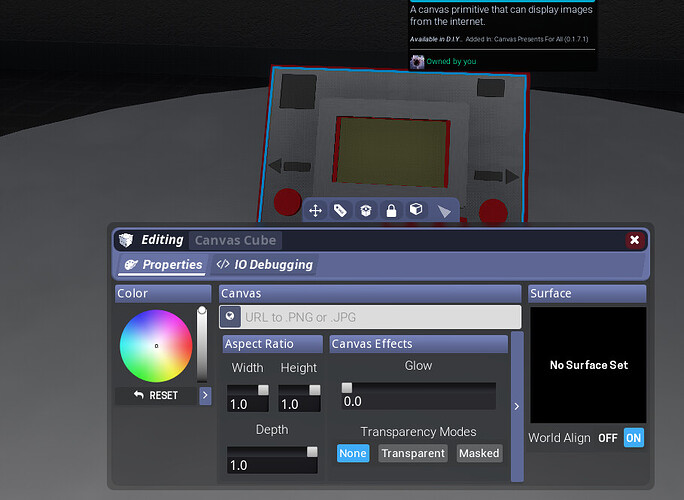The width and height of the screenshot is (684, 500).
Task: Click the Aspect Ratio header
Action: [x=273, y=344]
